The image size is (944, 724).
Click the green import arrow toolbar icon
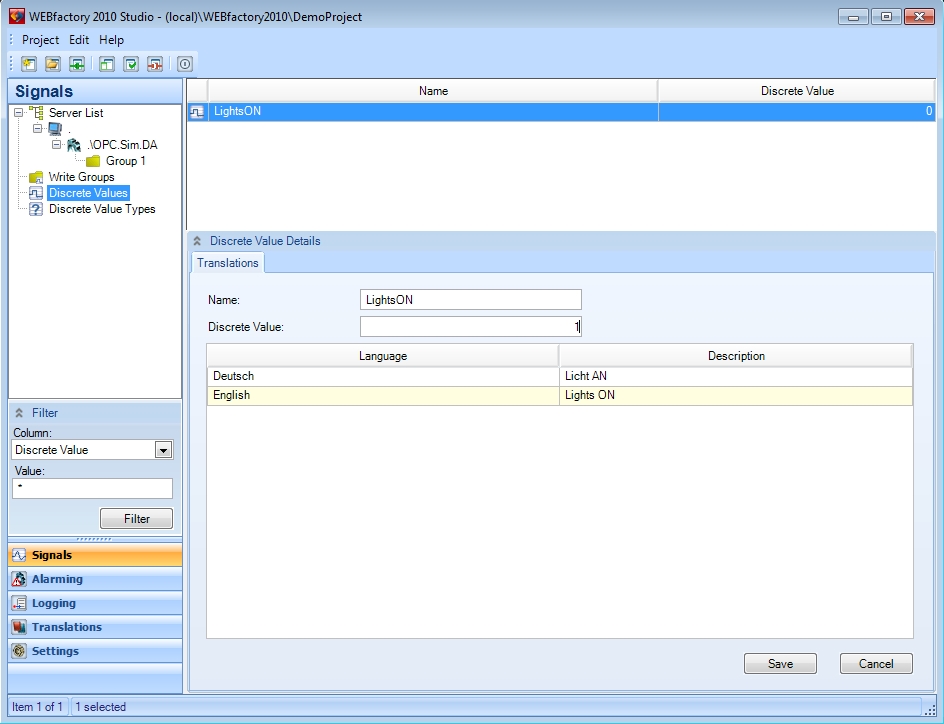point(77,64)
